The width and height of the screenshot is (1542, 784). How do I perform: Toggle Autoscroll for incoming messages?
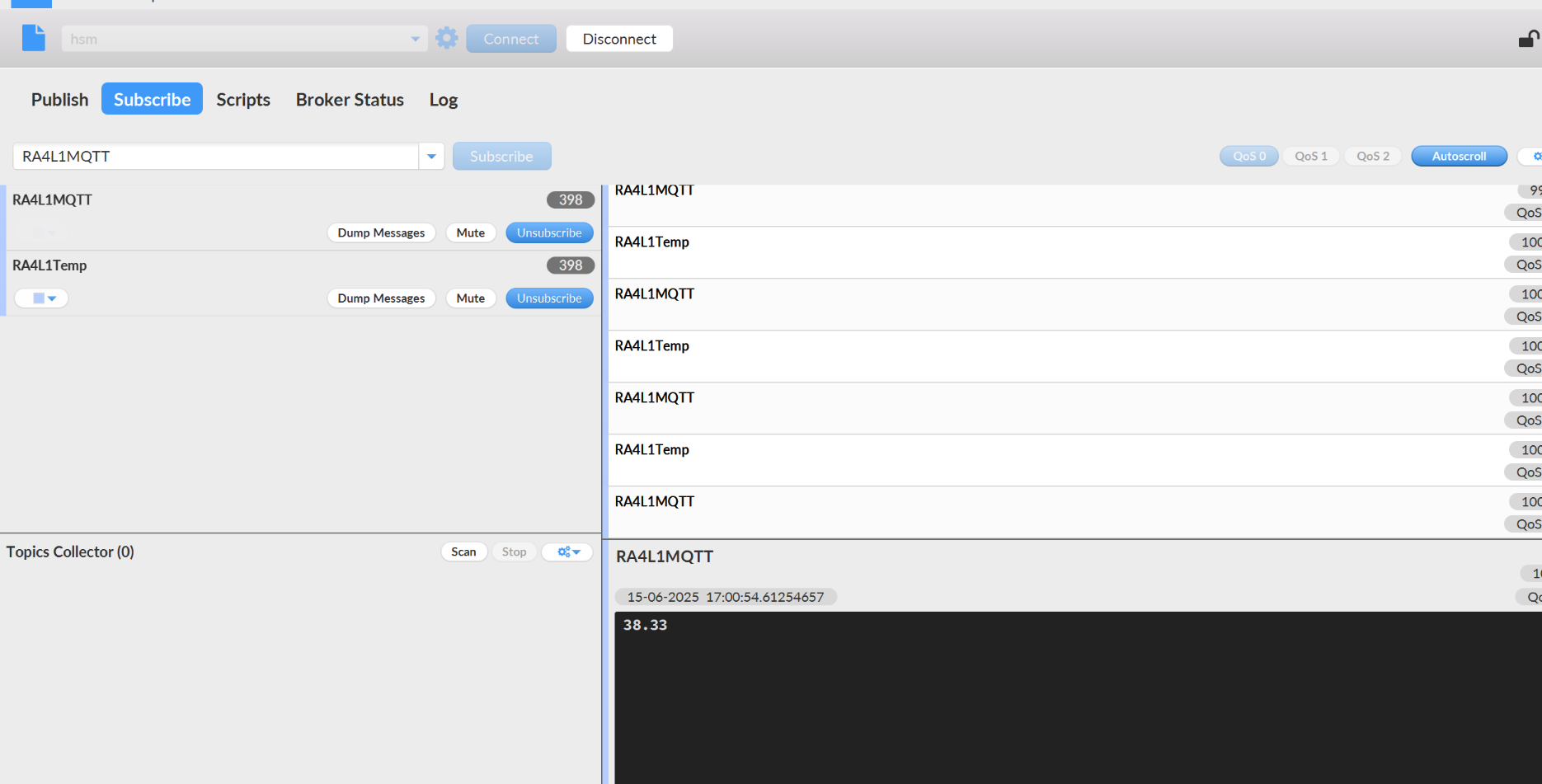[1459, 156]
